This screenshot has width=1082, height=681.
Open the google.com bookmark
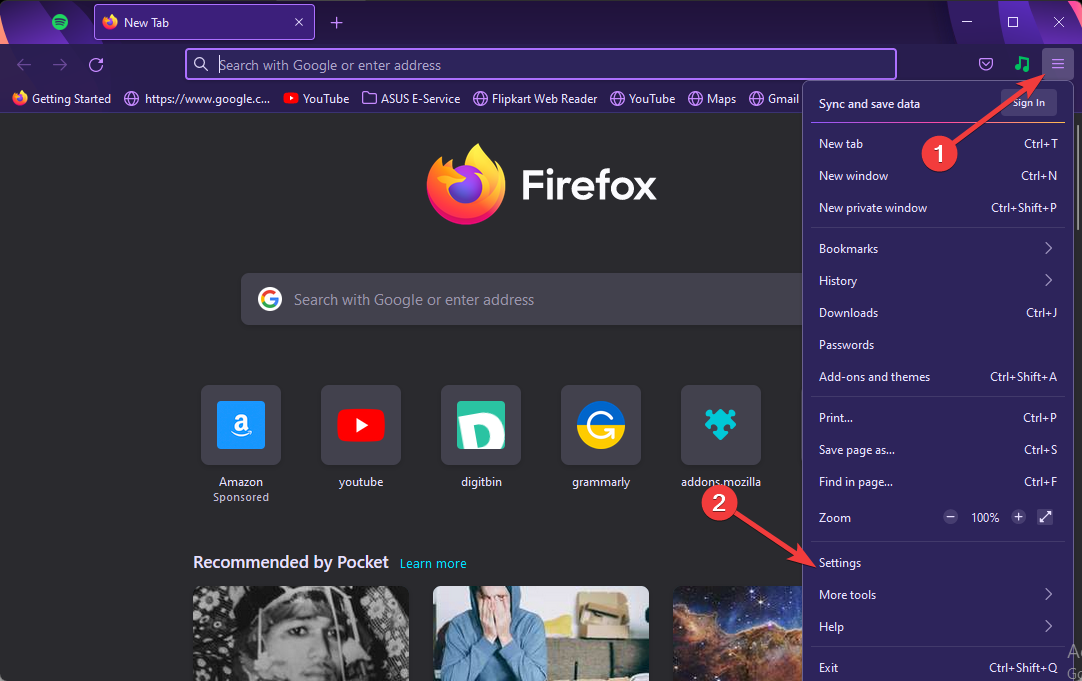[197, 99]
